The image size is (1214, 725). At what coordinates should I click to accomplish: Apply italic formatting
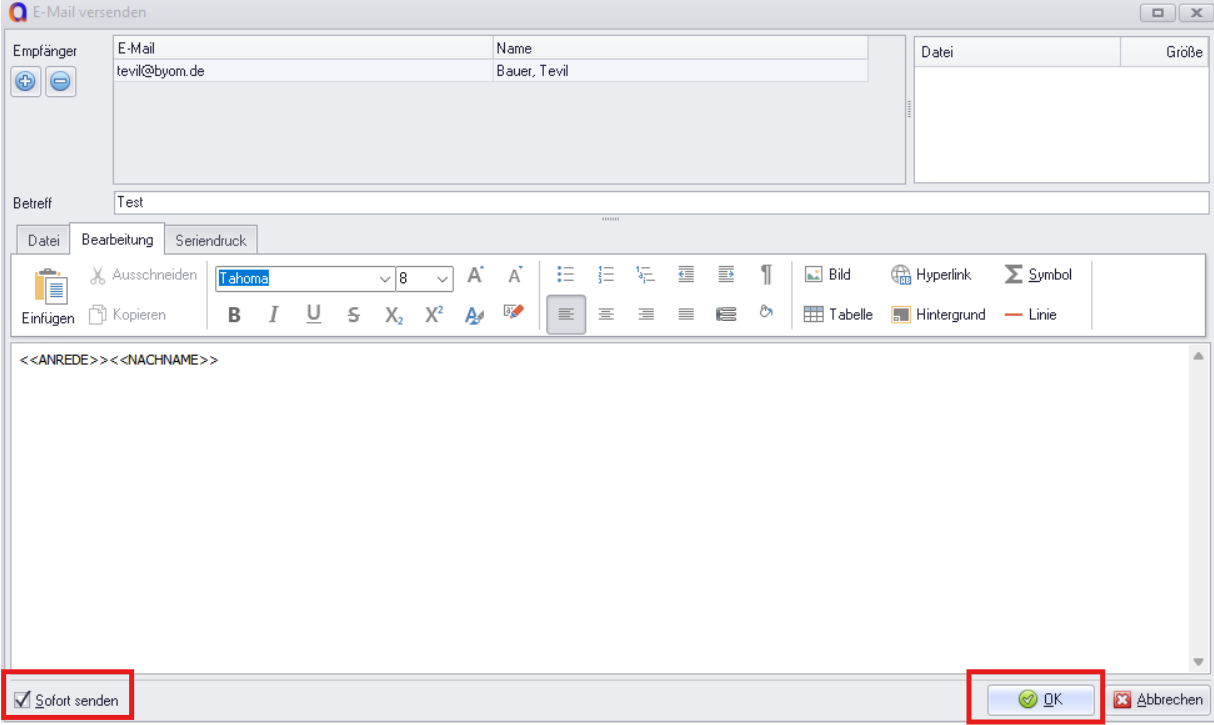click(x=273, y=315)
